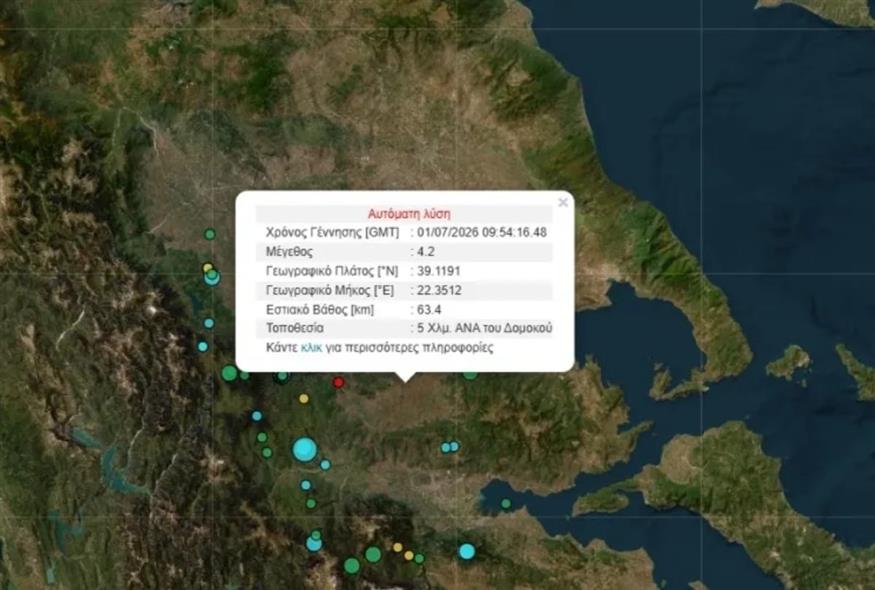Open the 'κλικ' link for more information
Image resolution: width=875 pixels, height=590 pixels.
pyautogui.click(x=311, y=348)
